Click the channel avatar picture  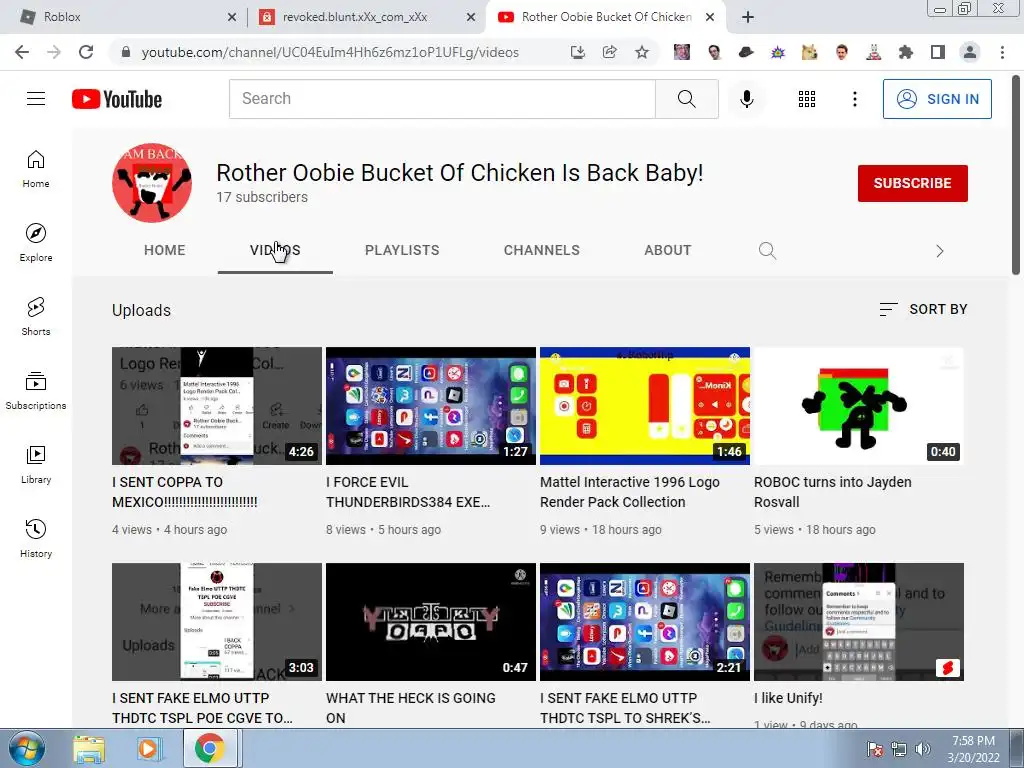pos(152,183)
